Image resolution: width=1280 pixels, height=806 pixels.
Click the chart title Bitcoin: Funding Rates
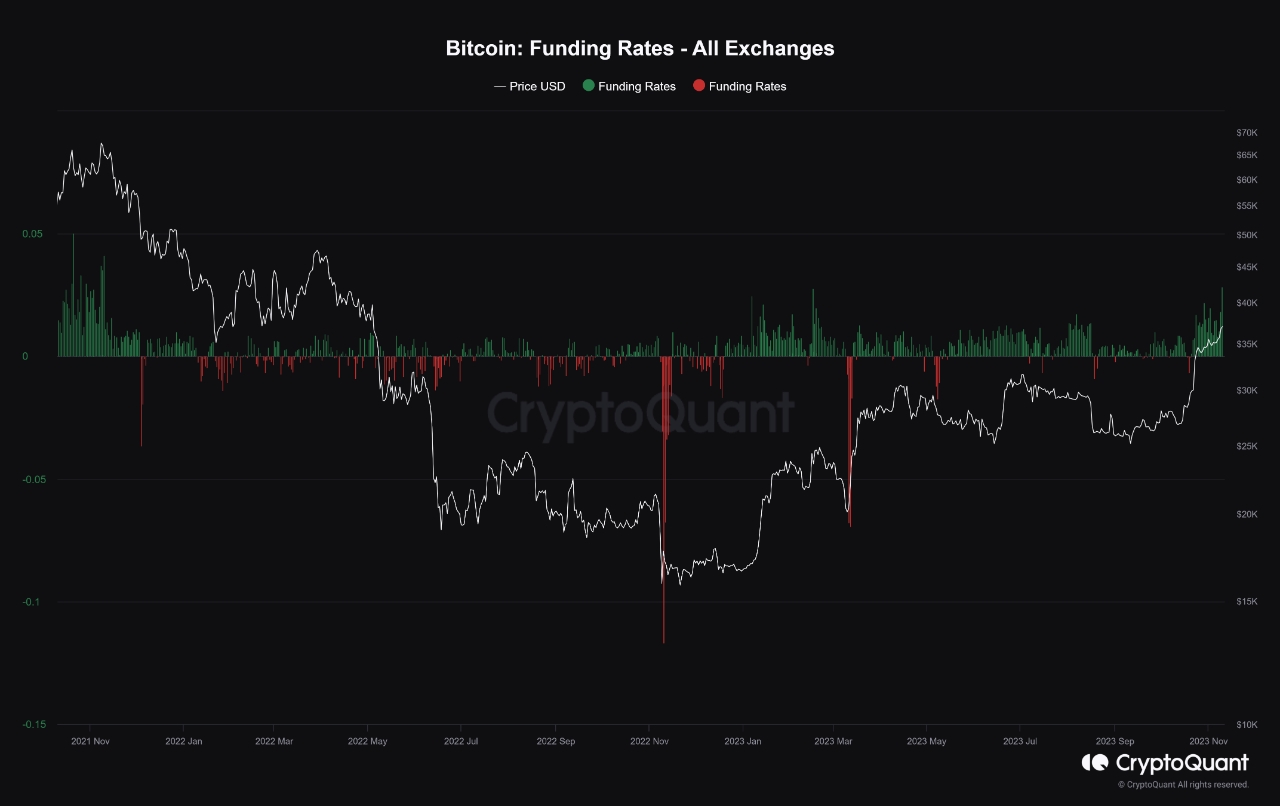[640, 48]
